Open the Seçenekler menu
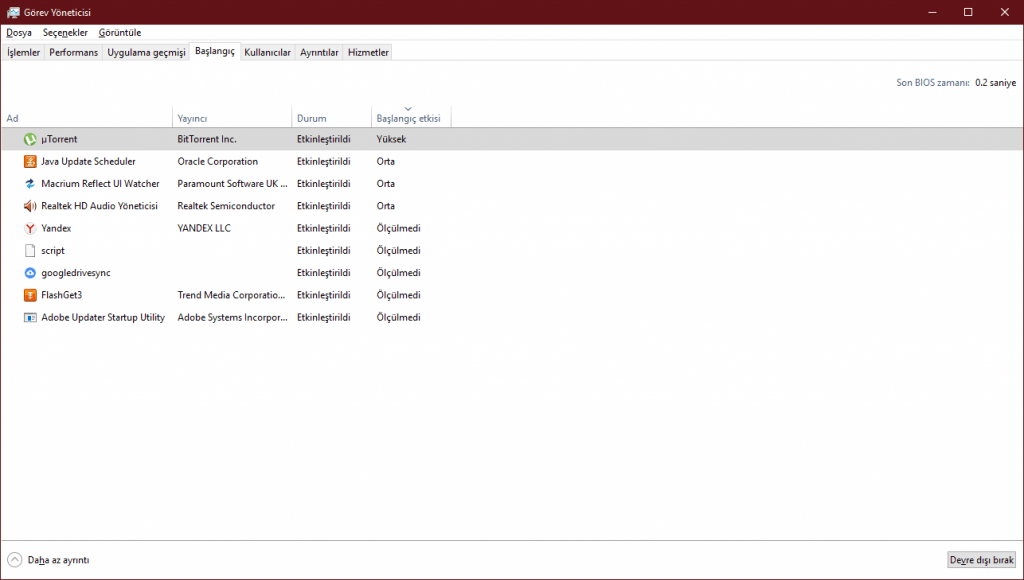 point(65,33)
